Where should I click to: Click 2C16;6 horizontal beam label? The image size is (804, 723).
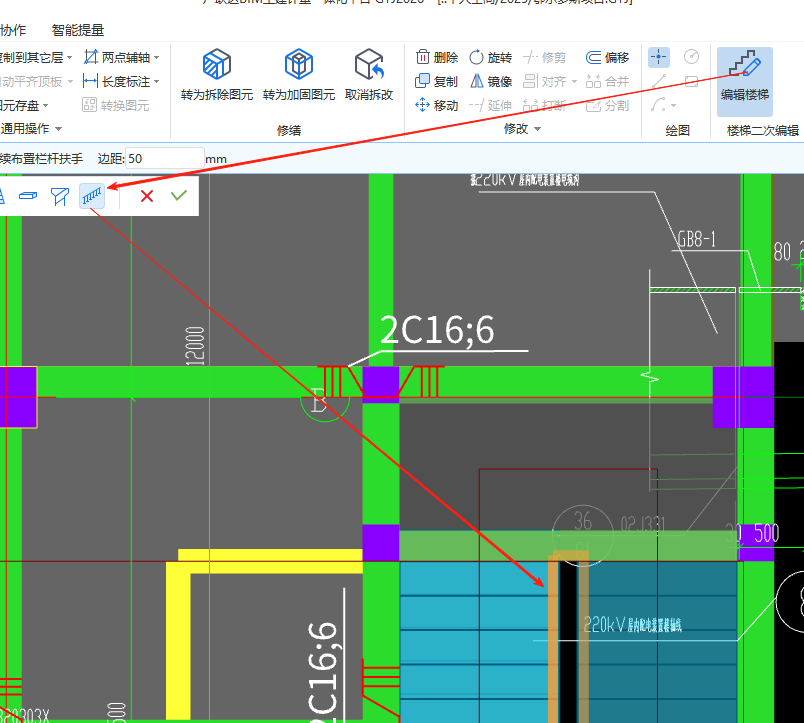[x=437, y=330]
